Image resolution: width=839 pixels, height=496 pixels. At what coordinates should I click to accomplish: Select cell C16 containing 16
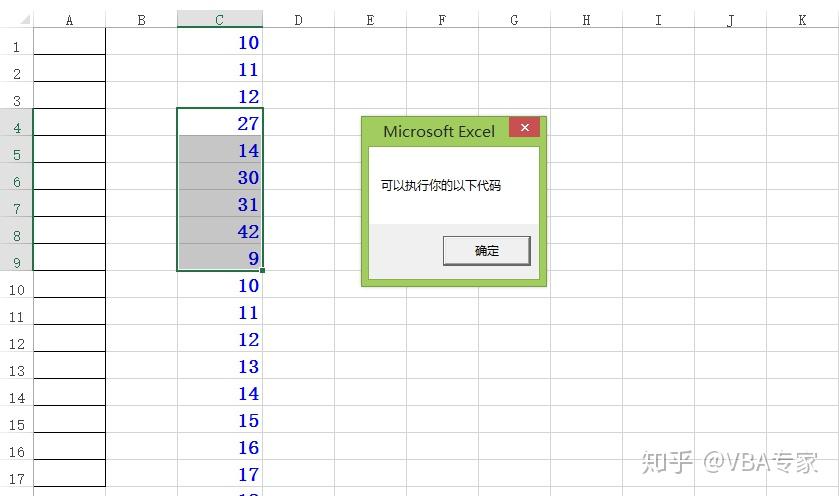[219, 447]
